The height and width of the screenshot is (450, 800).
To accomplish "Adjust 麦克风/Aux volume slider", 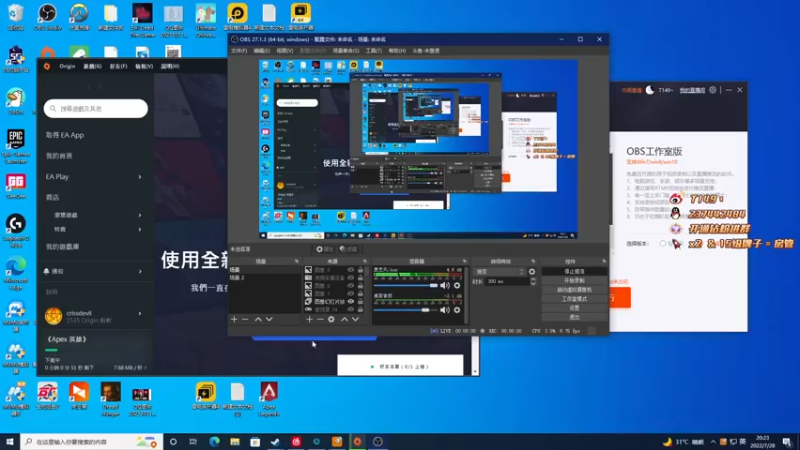I will [406, 286].
